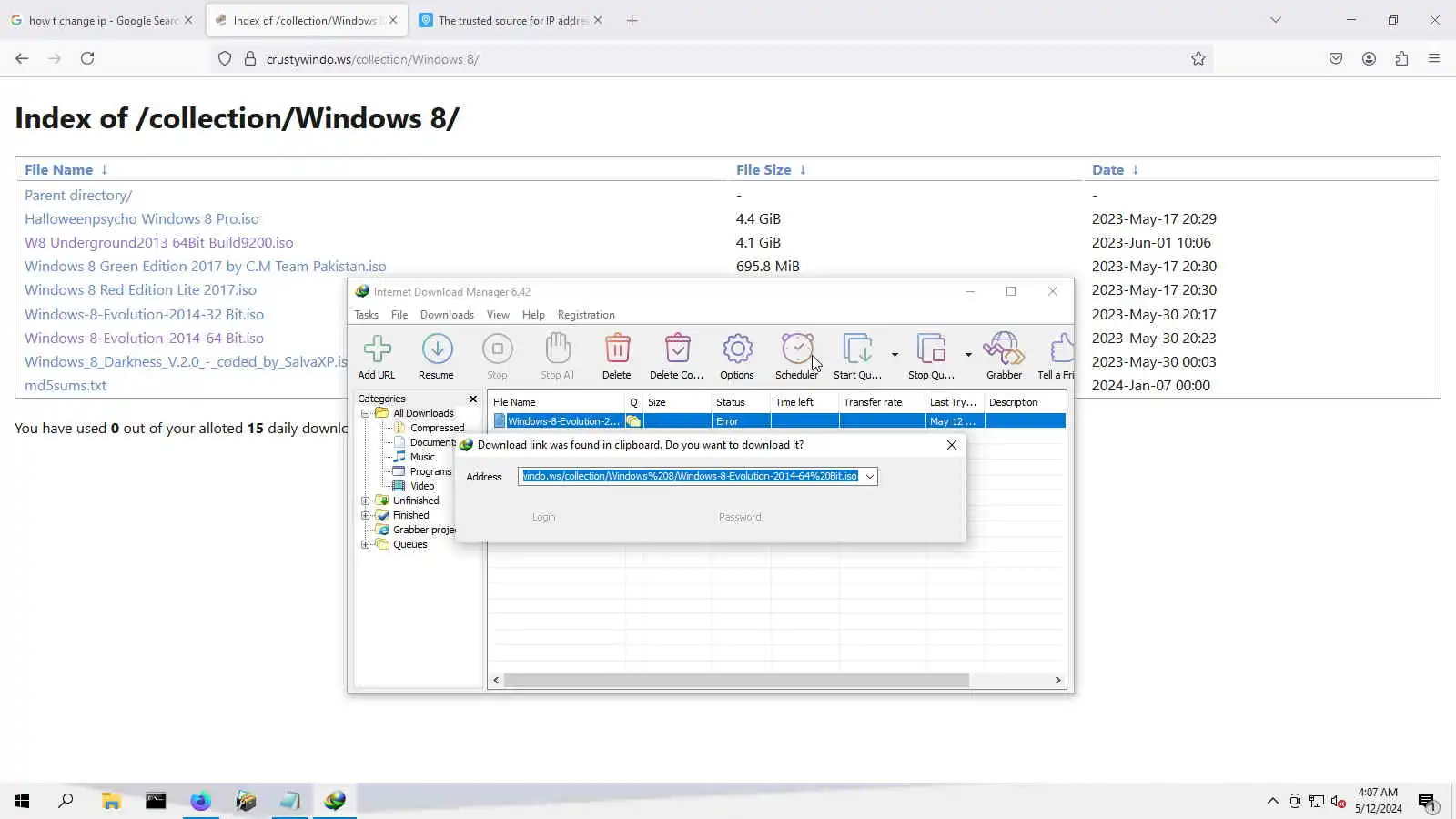Viewport: 1456px width, 819px height.
Task: Open Internet Download Manager taskbar icon
Action: [x=335, y=801]
